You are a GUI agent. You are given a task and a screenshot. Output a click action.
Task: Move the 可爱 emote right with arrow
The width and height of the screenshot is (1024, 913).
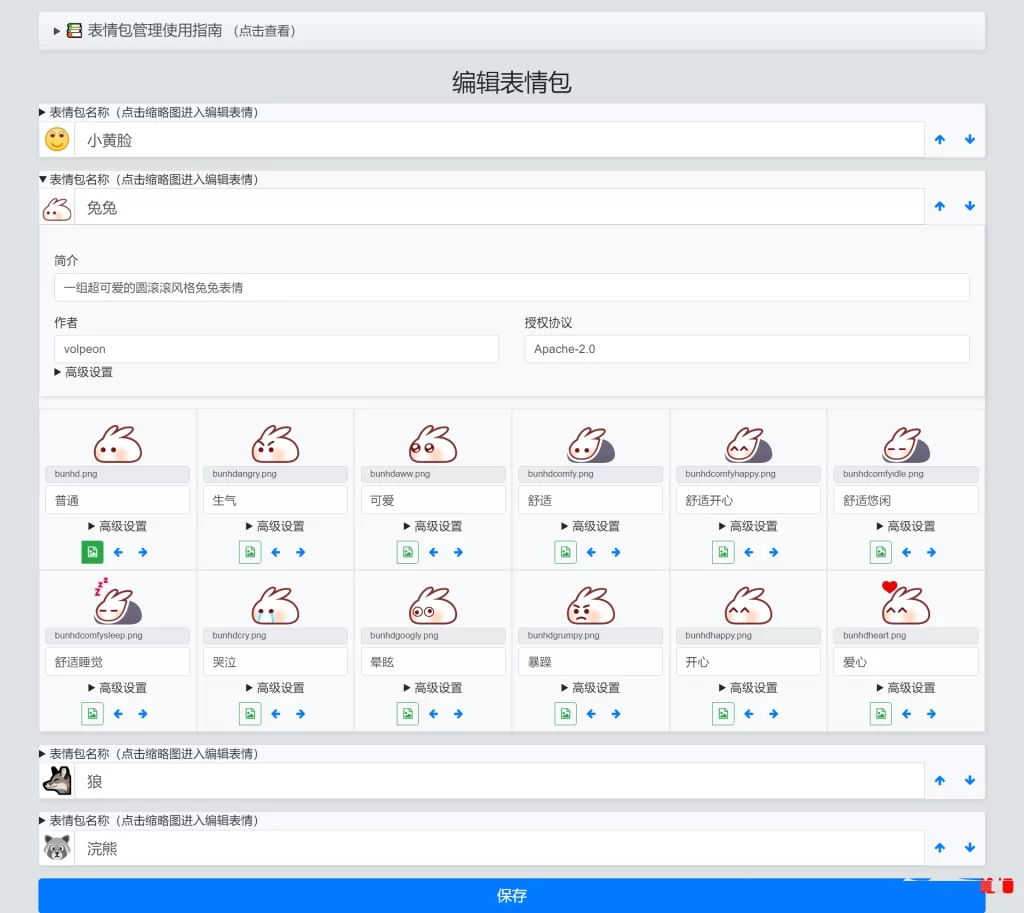[x=459, y=551]
